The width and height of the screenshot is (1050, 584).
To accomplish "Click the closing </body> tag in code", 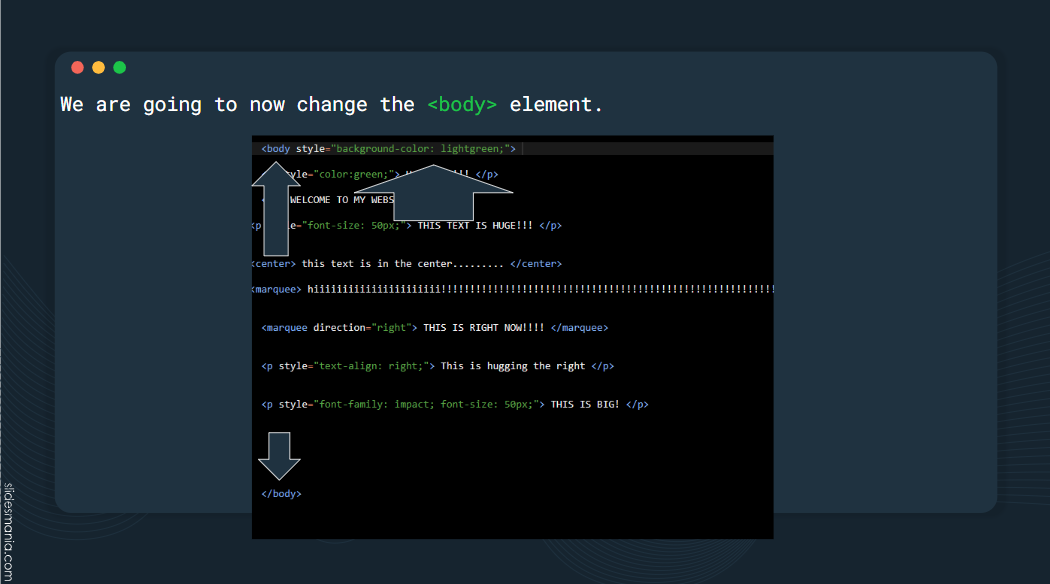I will pos(281,494).
